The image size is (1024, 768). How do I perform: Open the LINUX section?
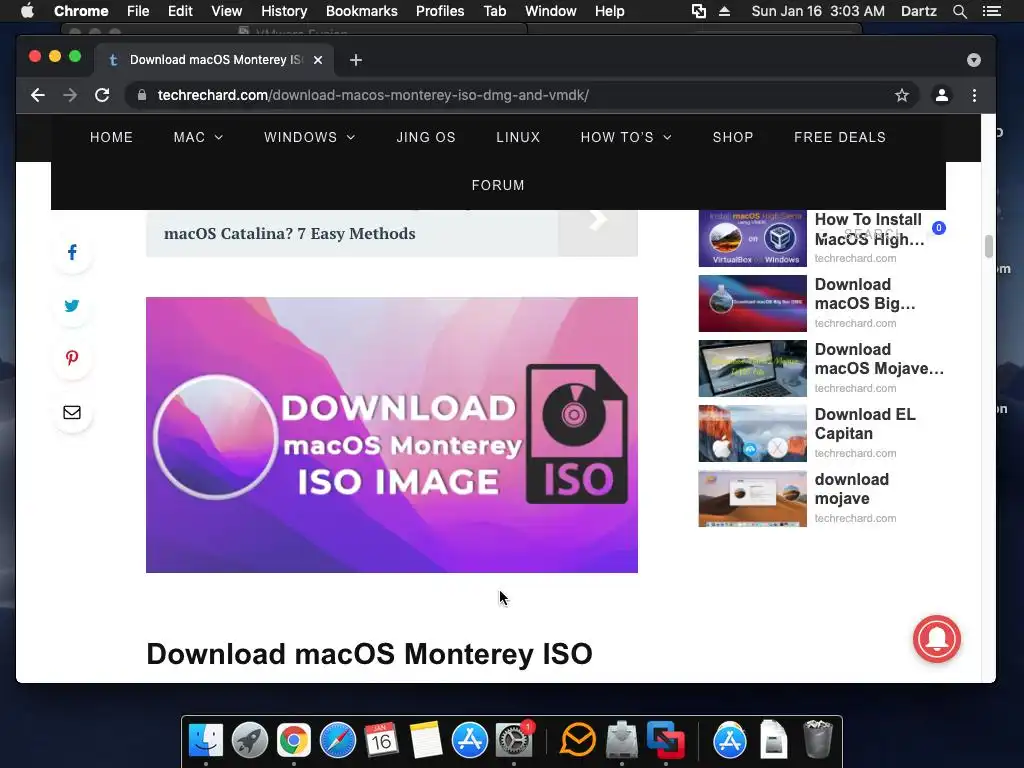[x=518, y=137]
